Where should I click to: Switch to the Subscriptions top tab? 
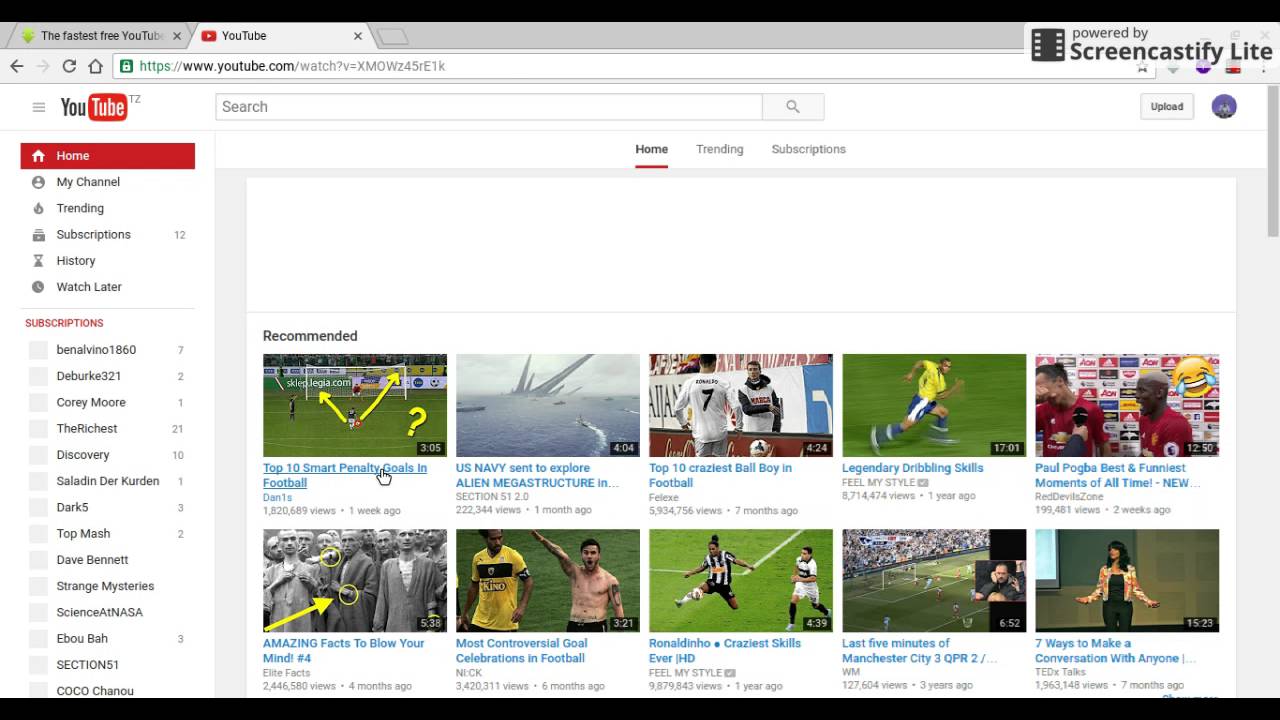click(808, 149)
